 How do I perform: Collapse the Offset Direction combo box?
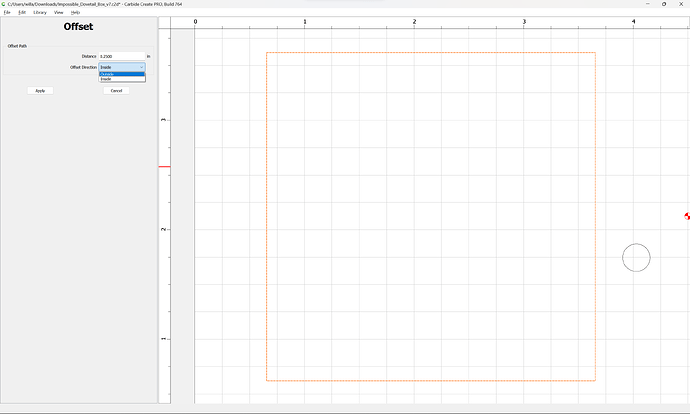(122, 67)
